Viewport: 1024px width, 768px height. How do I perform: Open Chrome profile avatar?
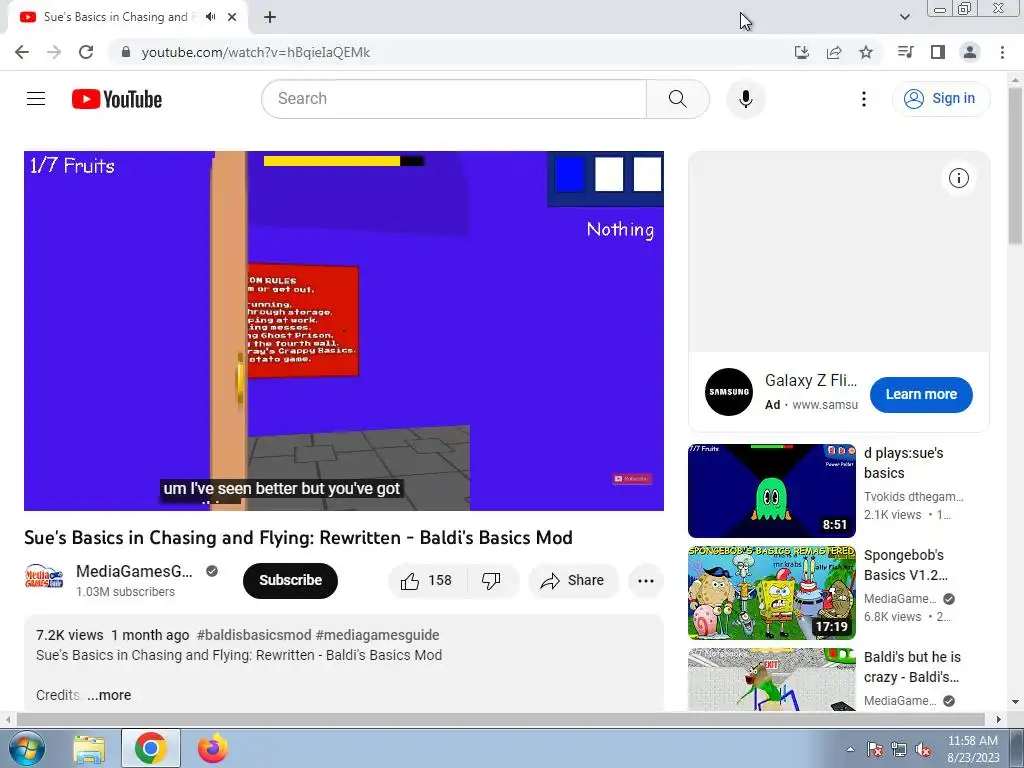click(970, 52)
